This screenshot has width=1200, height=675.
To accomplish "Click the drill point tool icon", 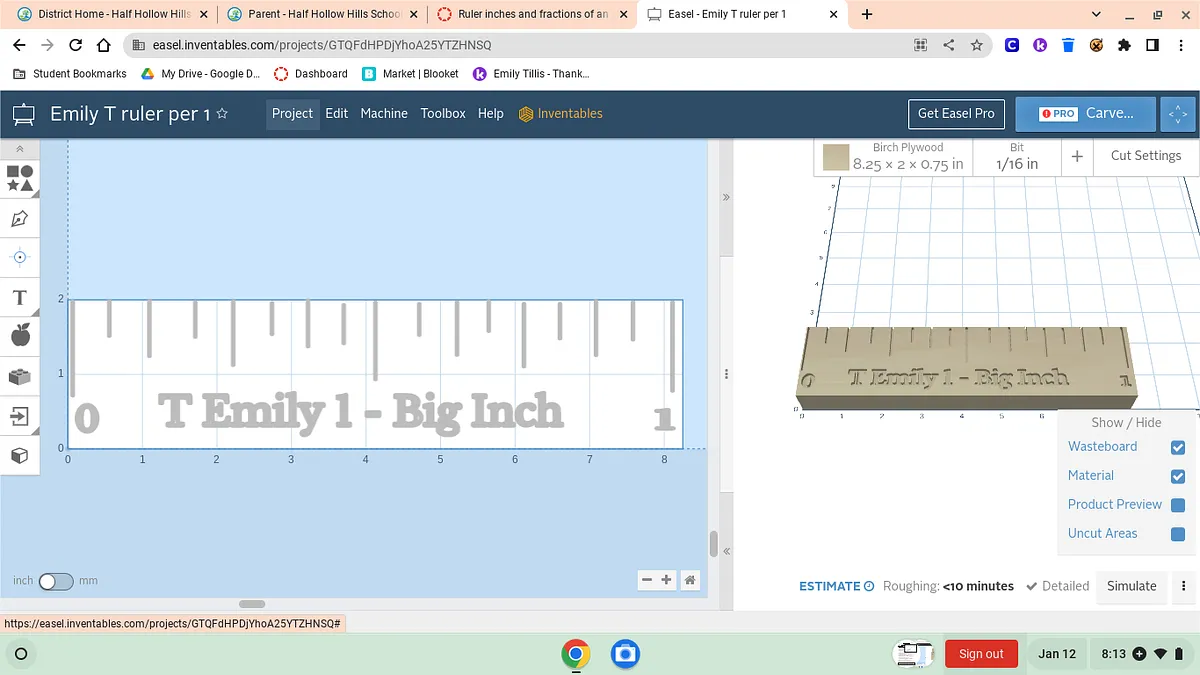I will (x=19, y=257).
